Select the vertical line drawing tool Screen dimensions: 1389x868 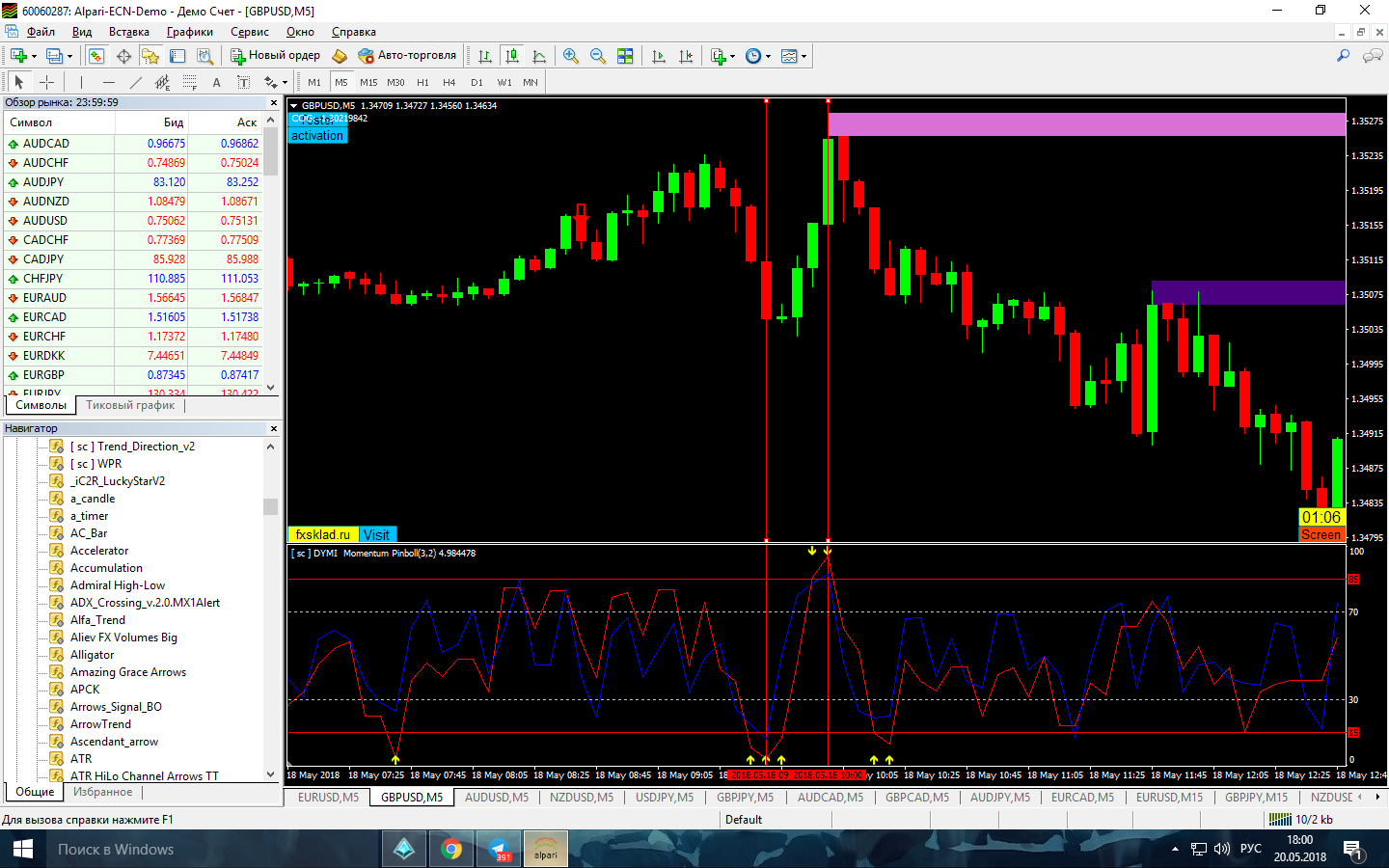pos(82,82)
